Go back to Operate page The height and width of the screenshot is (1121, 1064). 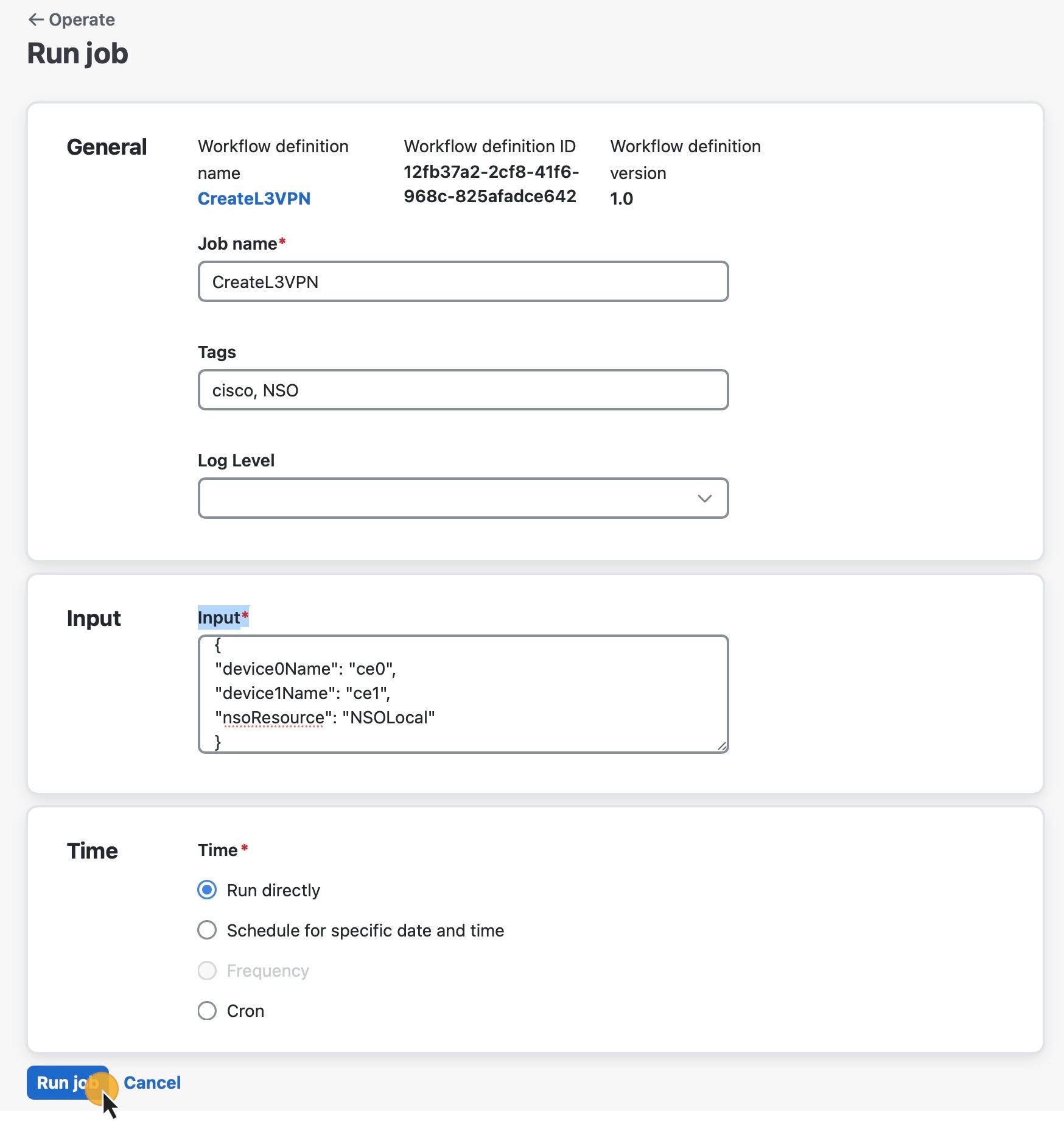coord(71,20)
